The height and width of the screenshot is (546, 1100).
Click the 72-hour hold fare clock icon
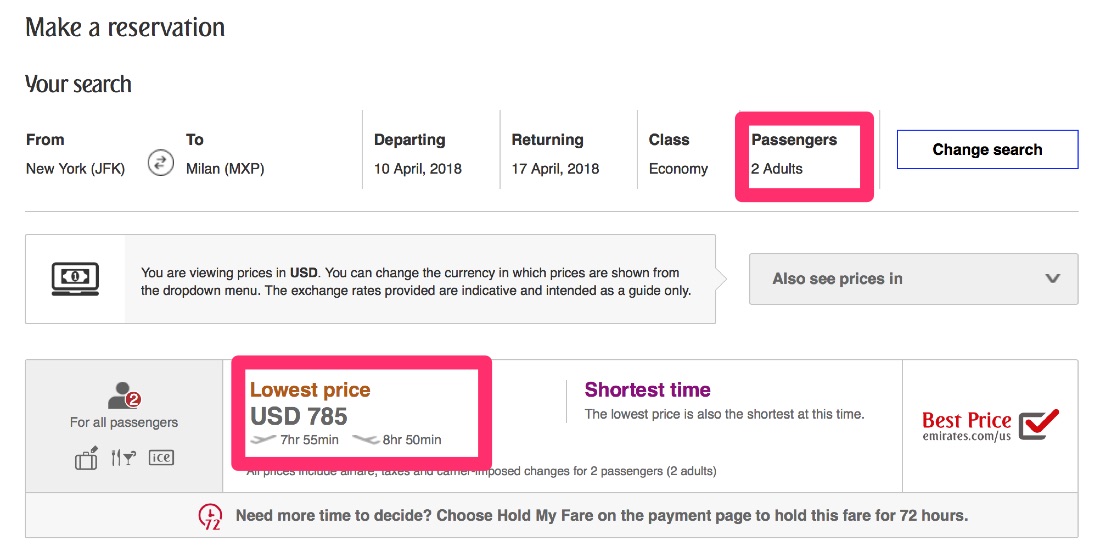209,517
